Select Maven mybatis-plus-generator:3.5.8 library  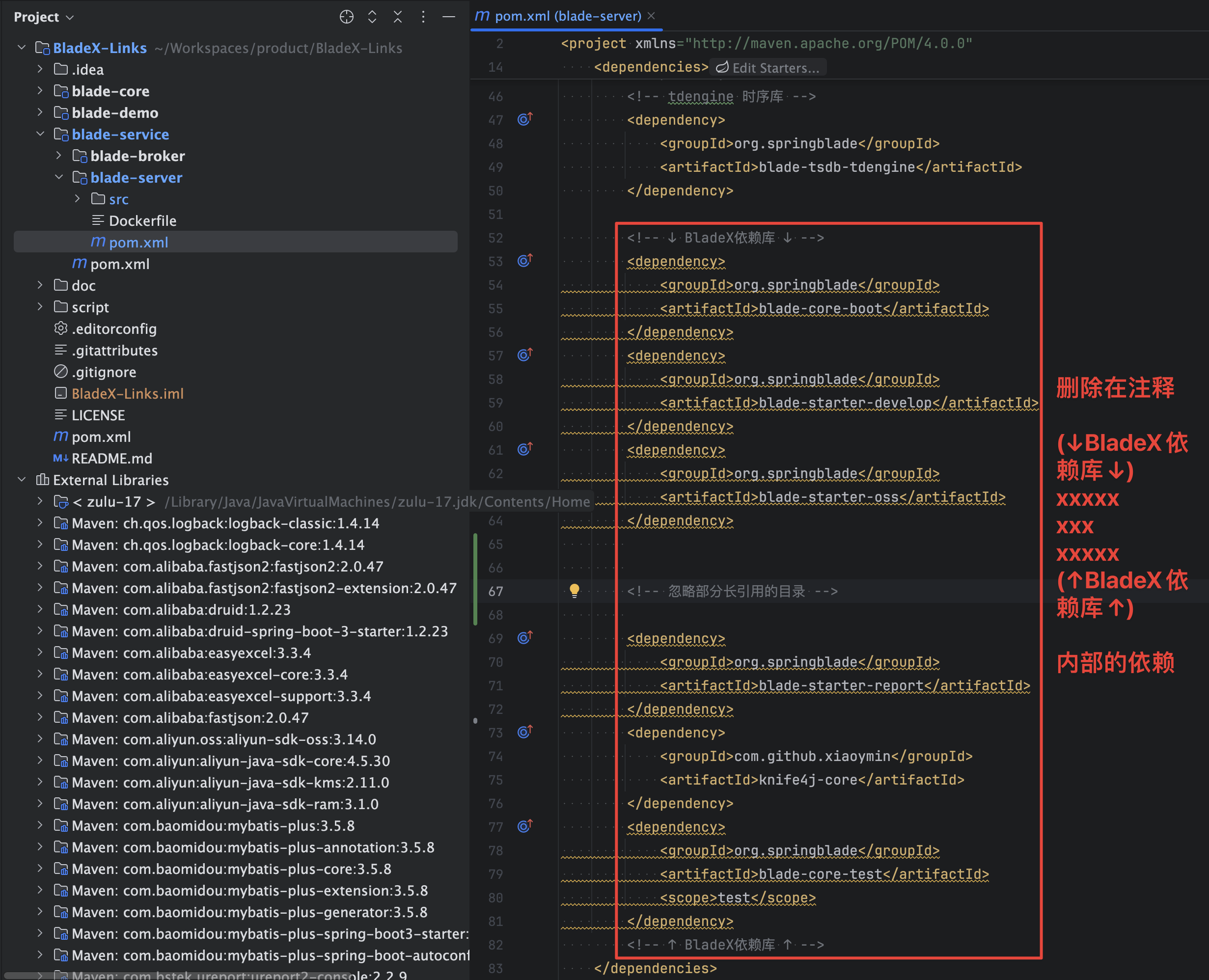249,912
